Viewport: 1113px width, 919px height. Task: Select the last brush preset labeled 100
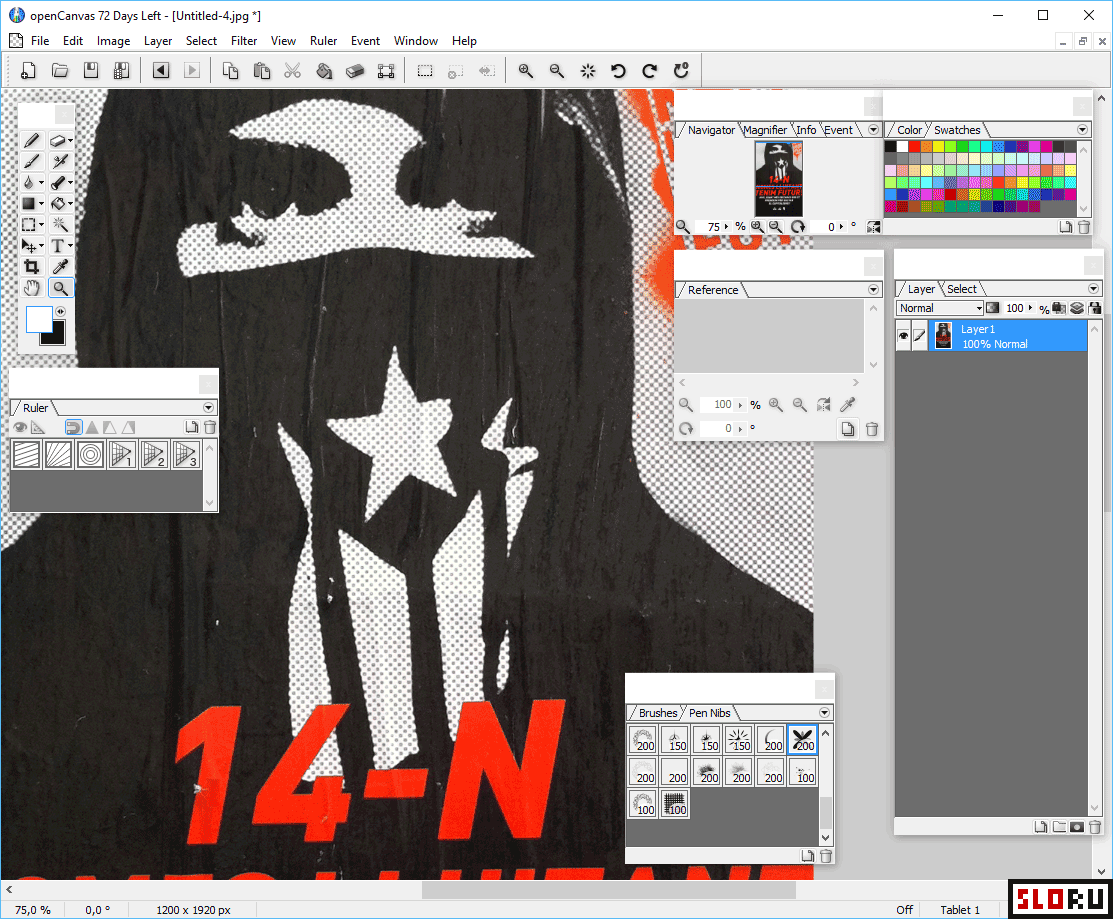pyautogui.click(x=674, y=803)
